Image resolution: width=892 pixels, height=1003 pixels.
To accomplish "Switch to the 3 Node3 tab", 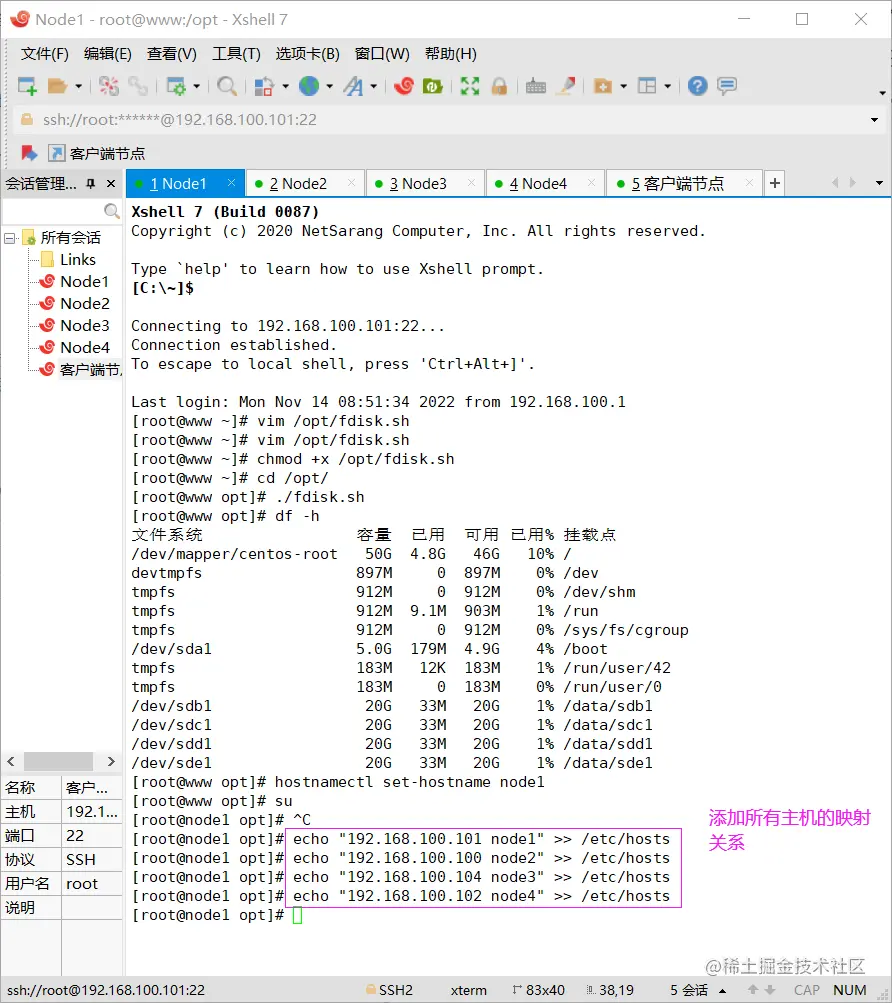I will [426, 184].
